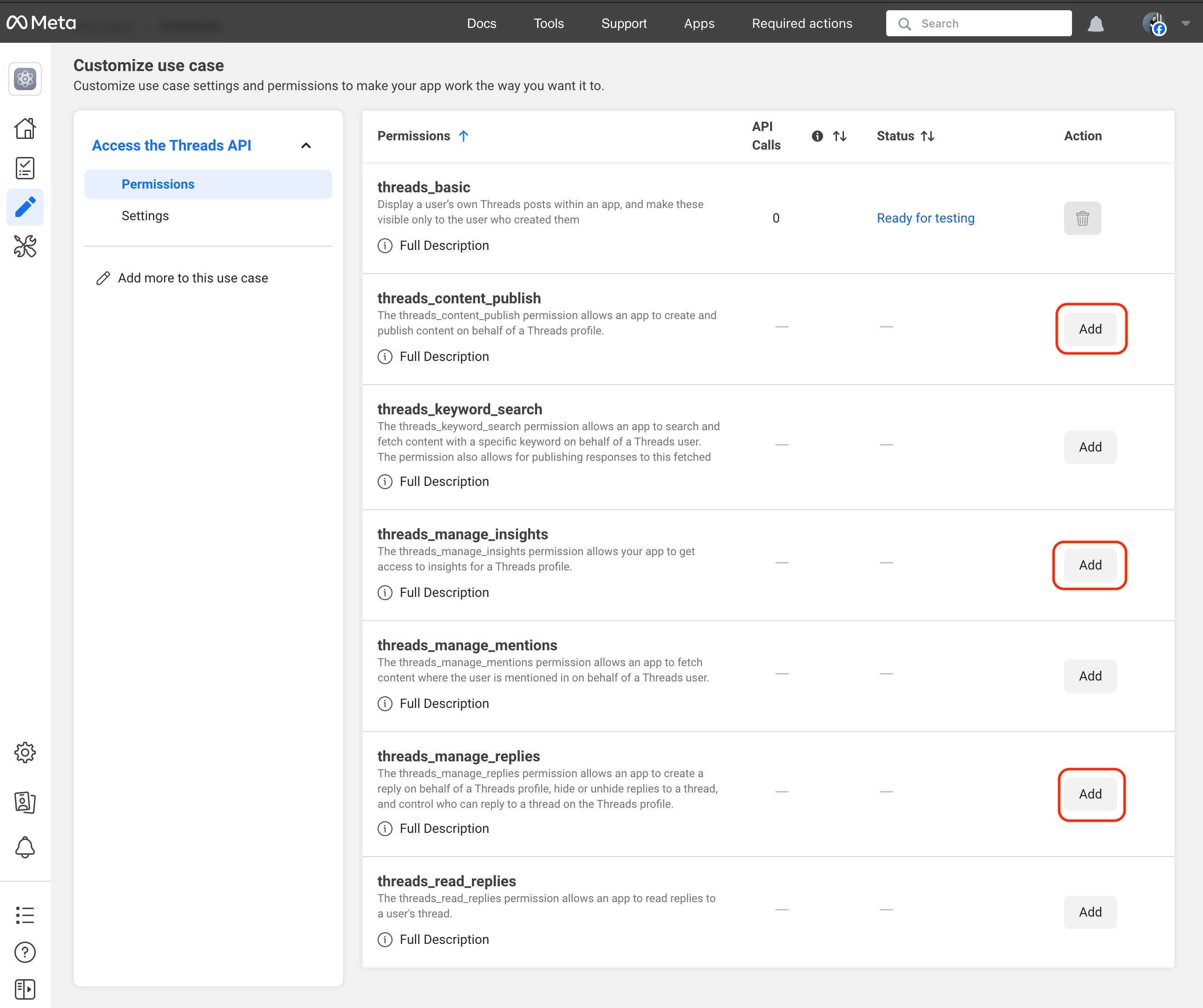Click the threads_basic permission name
This screenshot has width=1203, height=1008.
(x=424, y=187)
